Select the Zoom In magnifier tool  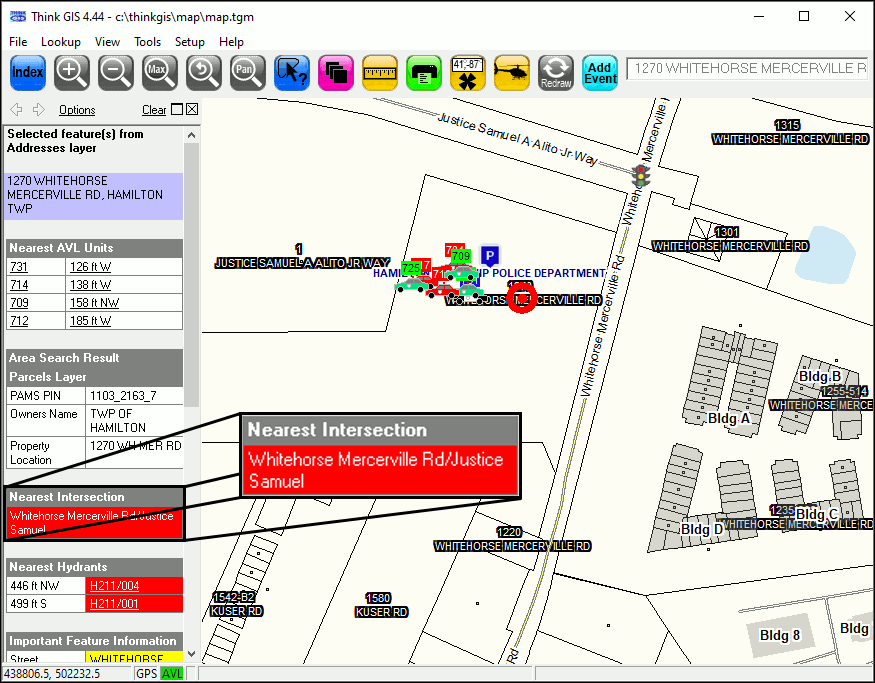[72, 72]
